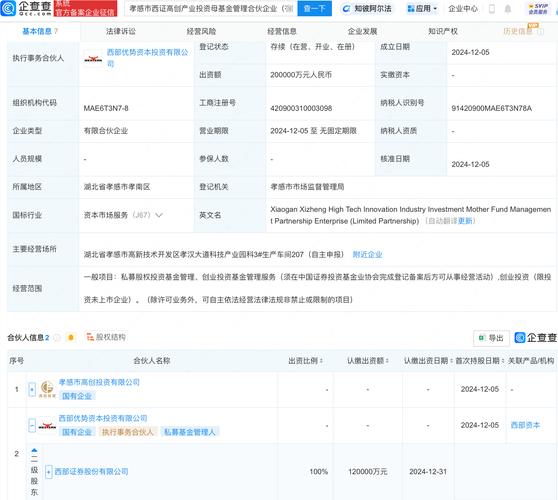Click the taxpayer ID 91420900MAE6T3N78A
558x500 pixels.
[x=491, y=108]
